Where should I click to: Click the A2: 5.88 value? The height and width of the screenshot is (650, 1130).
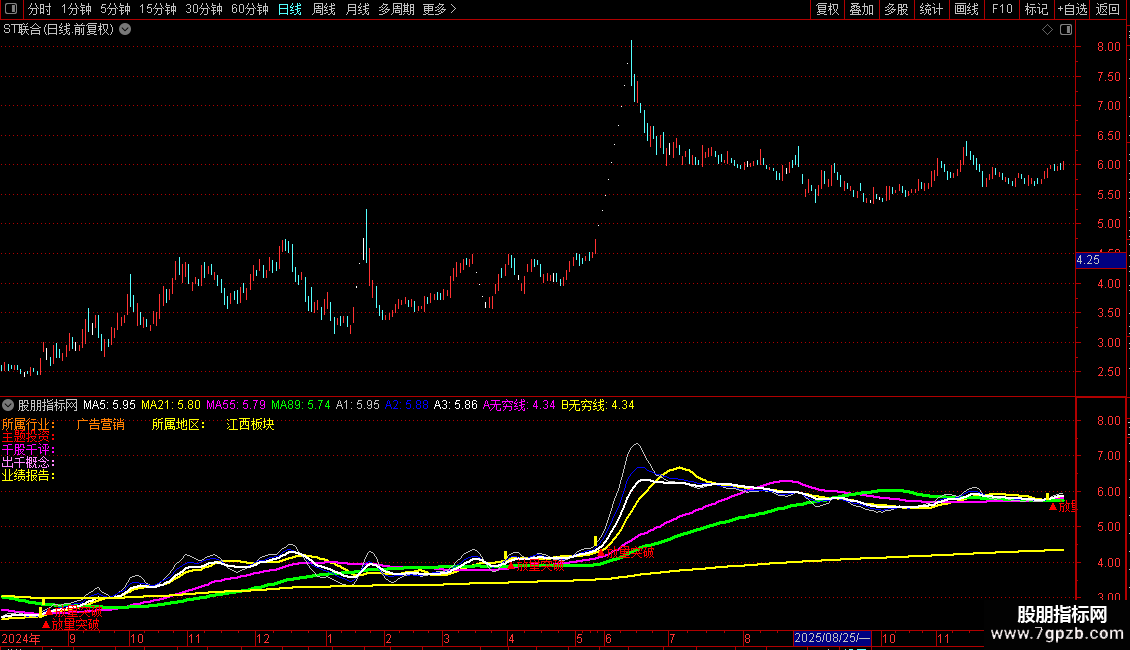tap(406, 405)
